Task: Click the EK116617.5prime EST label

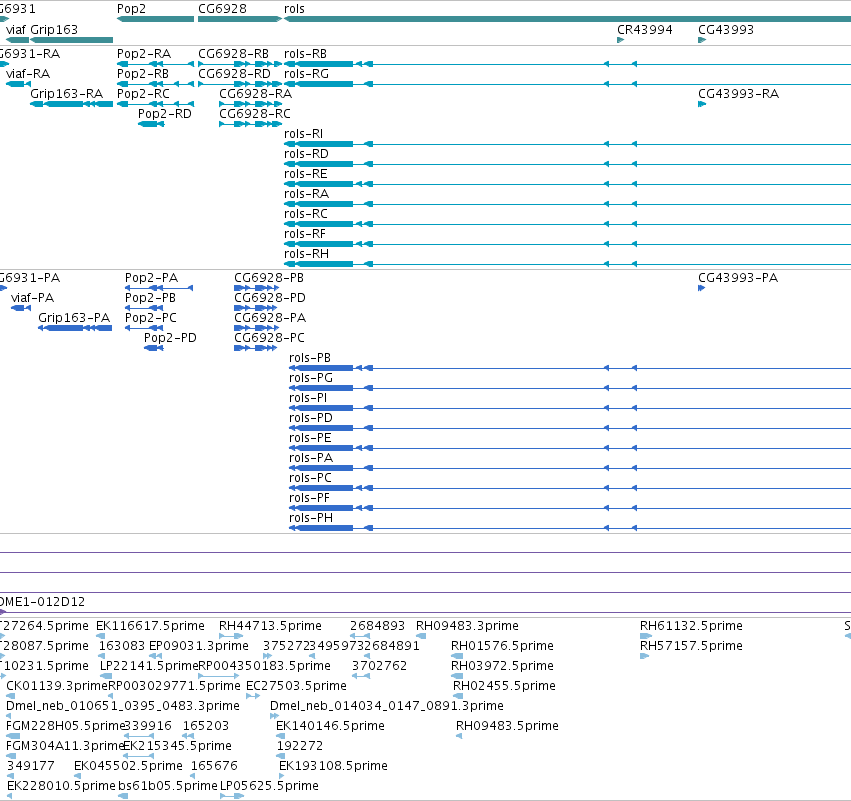Action: 150,626
